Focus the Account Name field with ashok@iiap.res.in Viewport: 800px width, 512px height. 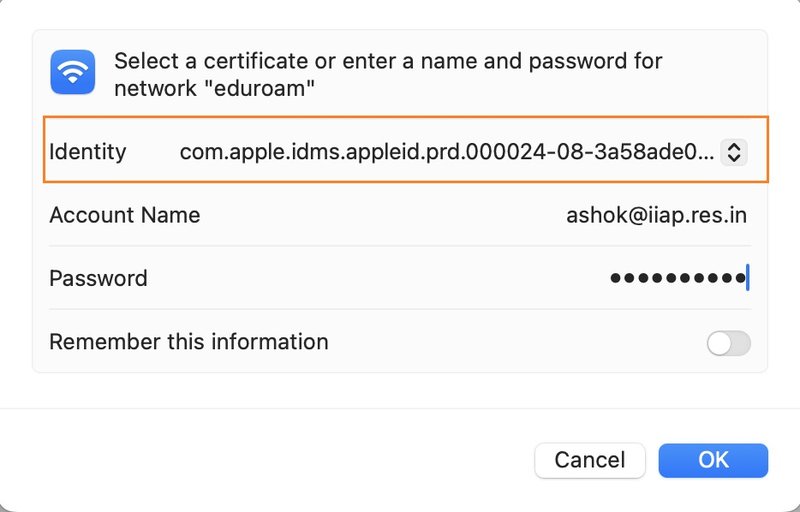(x=656, y=215)
